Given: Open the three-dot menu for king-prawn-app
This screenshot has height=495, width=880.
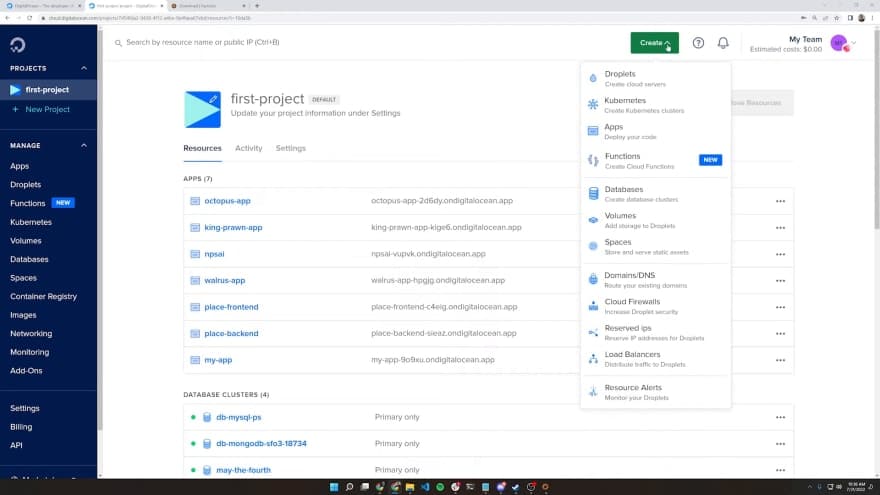Looking at the screenshot, I should (x=780, y=227).
